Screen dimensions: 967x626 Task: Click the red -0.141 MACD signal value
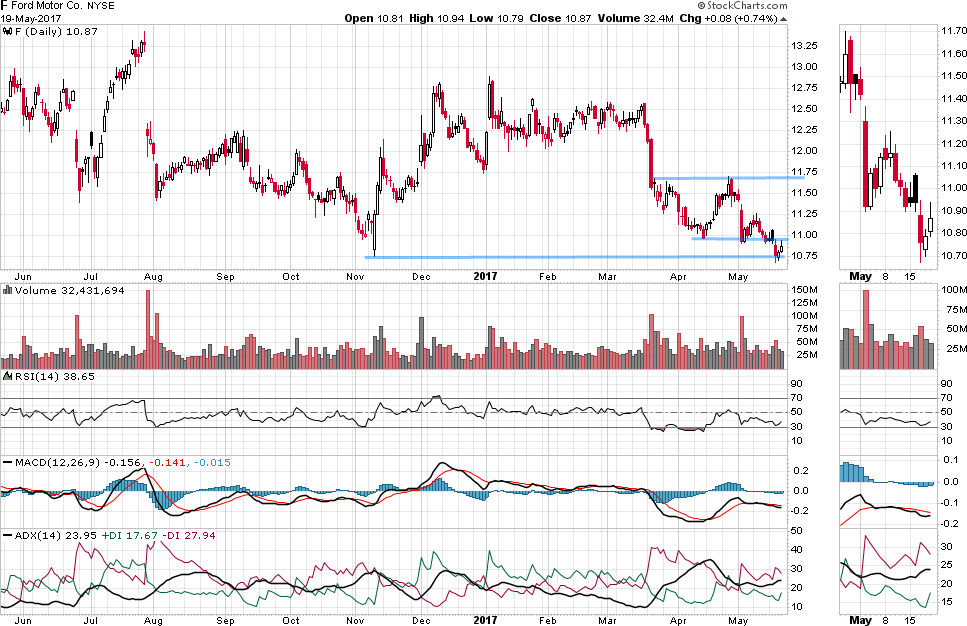pos(167,462)
